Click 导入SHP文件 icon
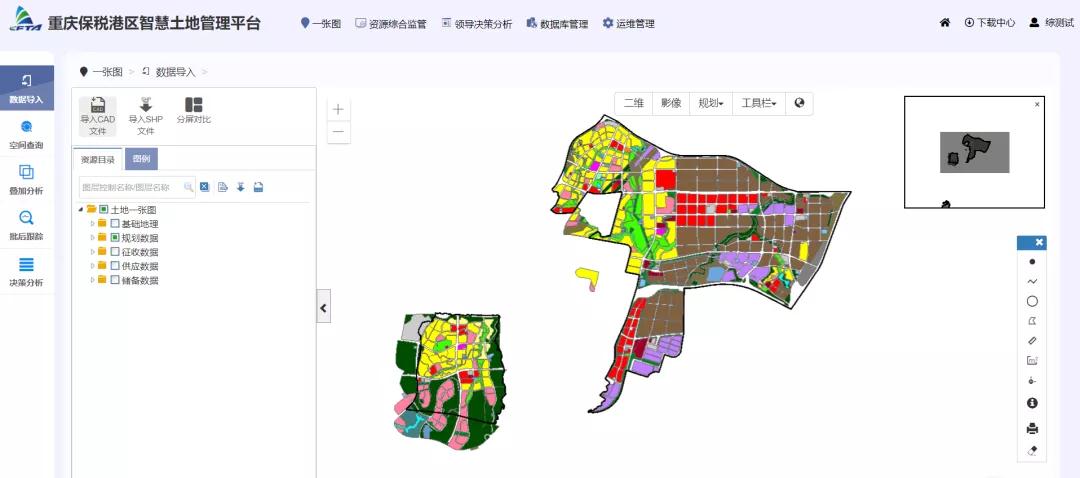The image size is (1080, 478). (x=145, y=116)
